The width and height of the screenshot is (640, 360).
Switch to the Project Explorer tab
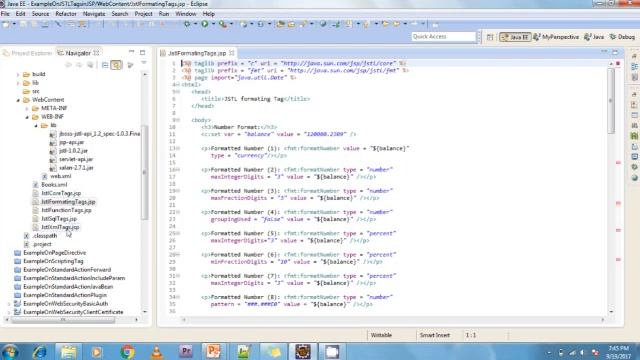coord(28,53)
